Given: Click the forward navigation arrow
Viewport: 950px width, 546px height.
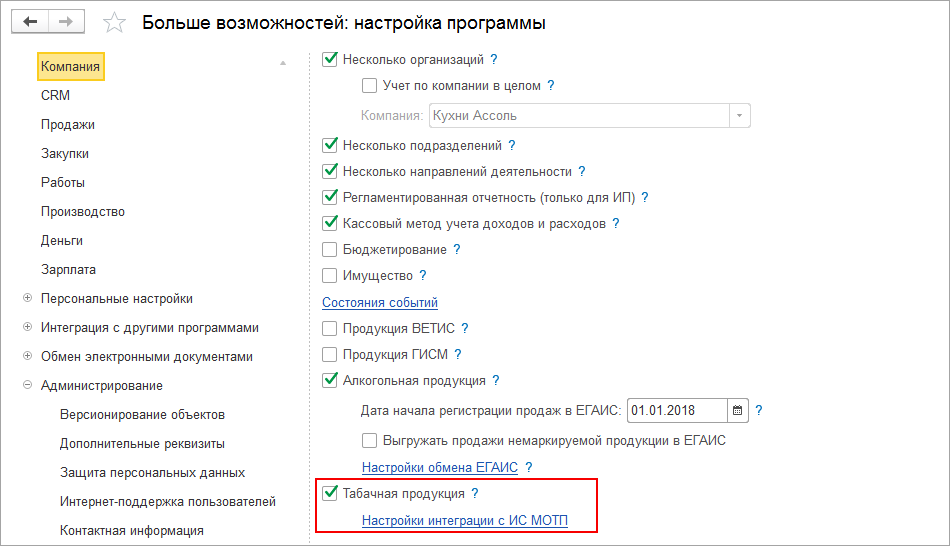Looking at the screenshot, I should coord(67,21).
